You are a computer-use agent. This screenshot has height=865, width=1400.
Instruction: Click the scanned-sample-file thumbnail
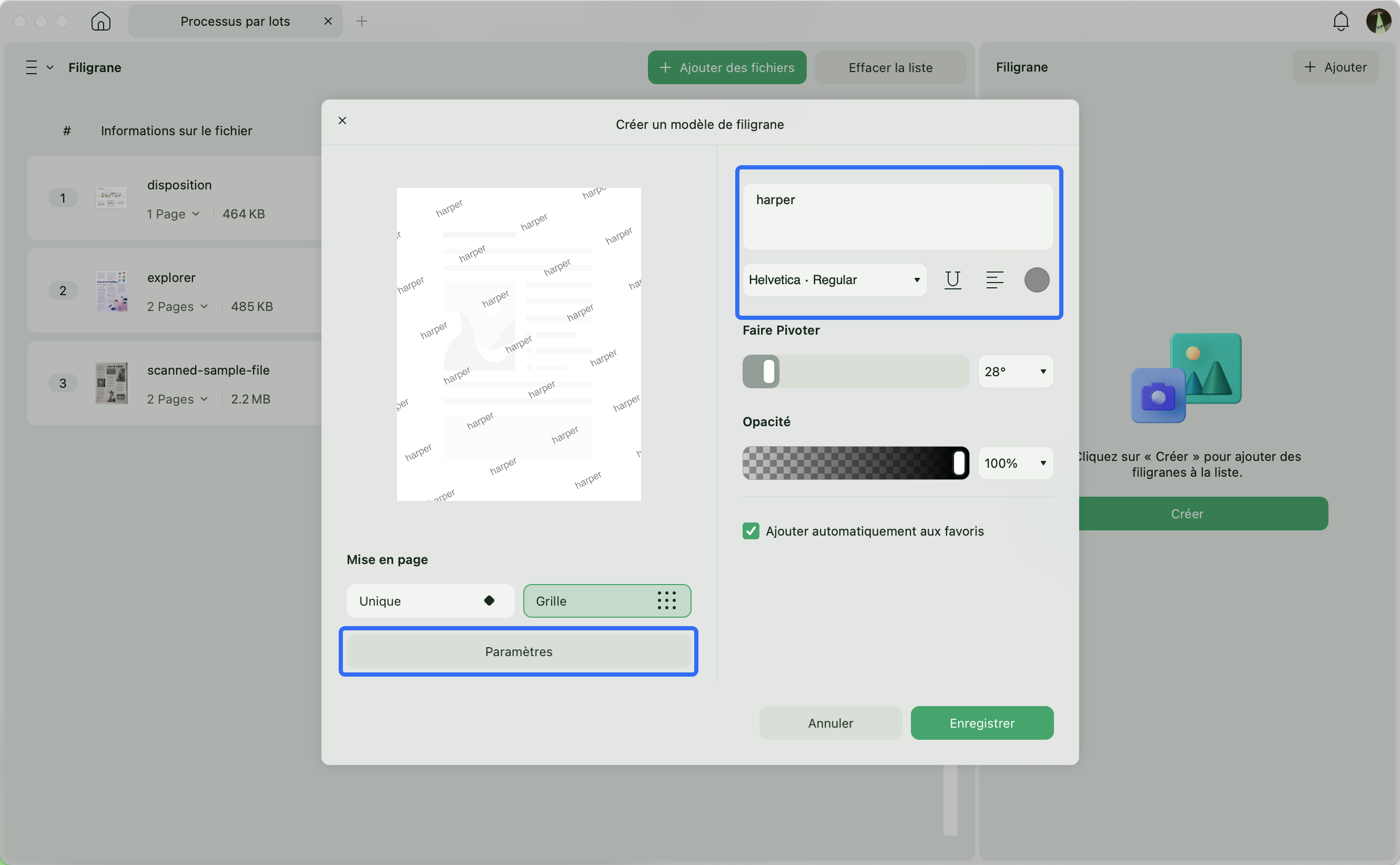(x=111, y=383)
